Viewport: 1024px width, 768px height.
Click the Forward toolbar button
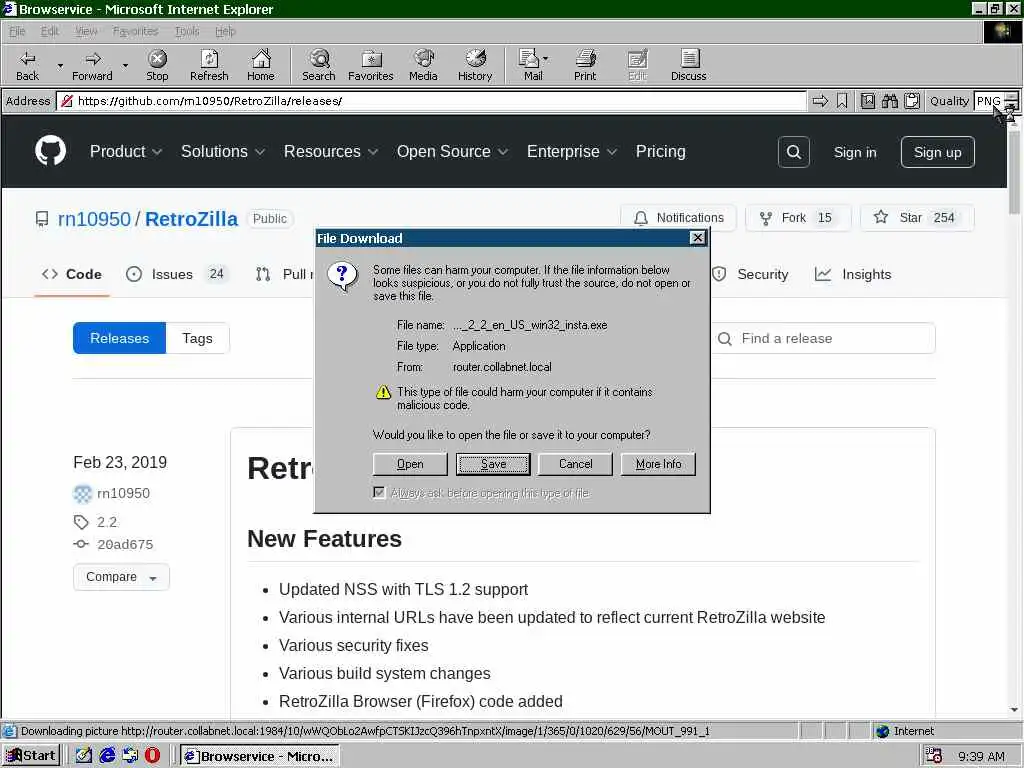(x=92, y=65)
